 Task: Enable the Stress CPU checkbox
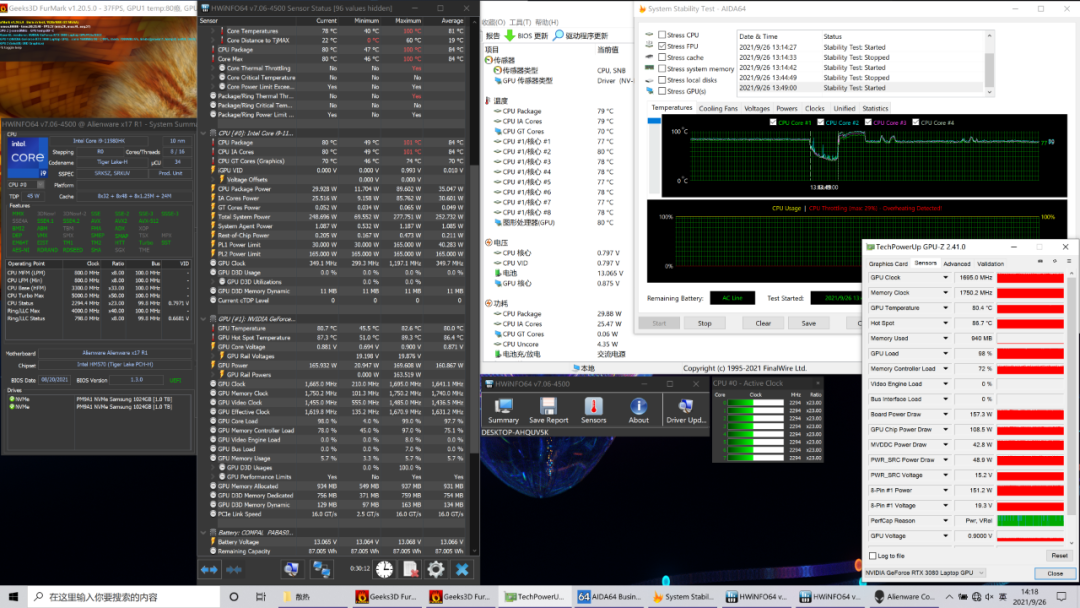pos(662,35)
